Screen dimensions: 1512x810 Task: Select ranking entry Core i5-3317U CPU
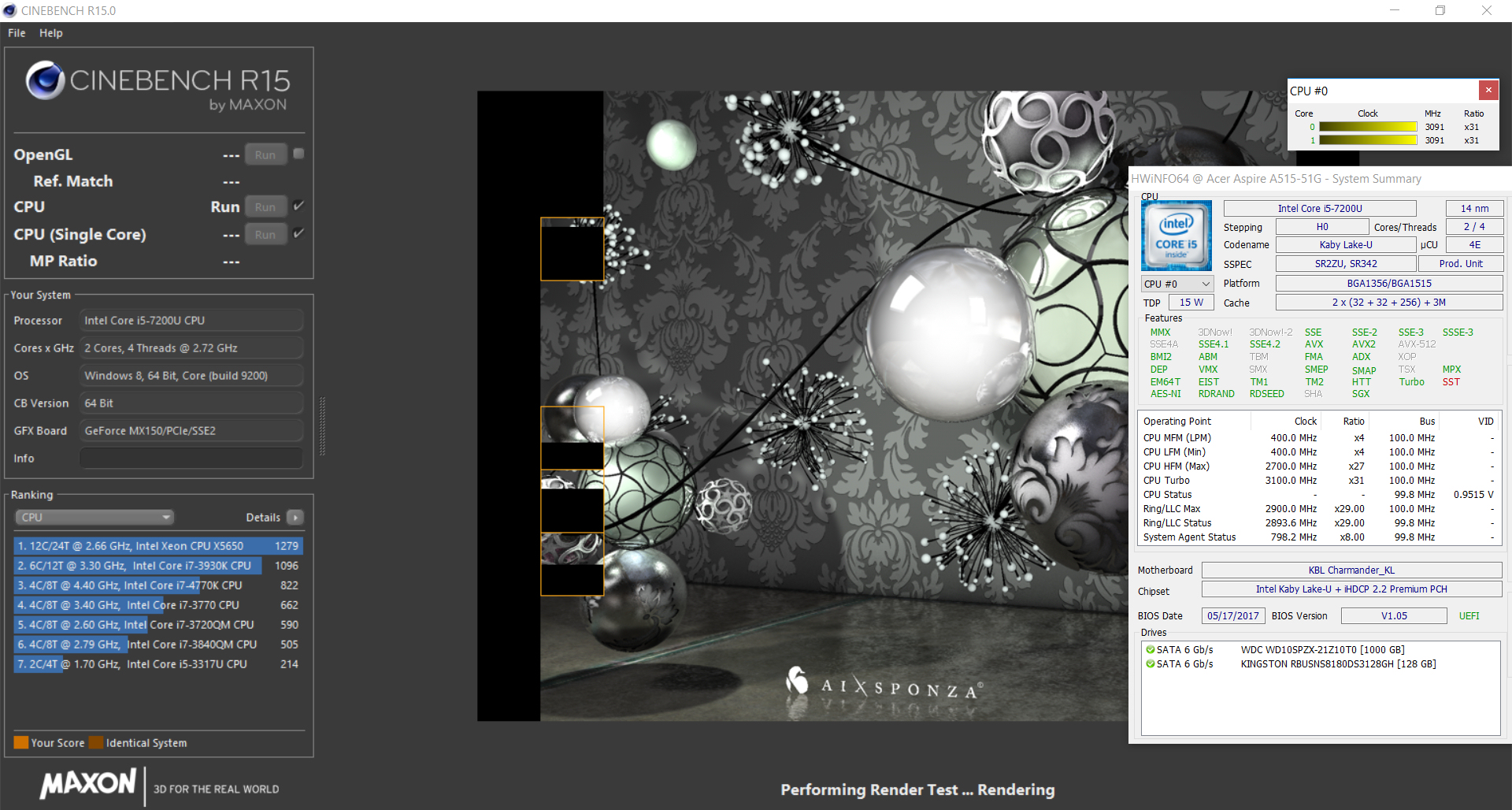pyautogui.click(x=158, y=664)
